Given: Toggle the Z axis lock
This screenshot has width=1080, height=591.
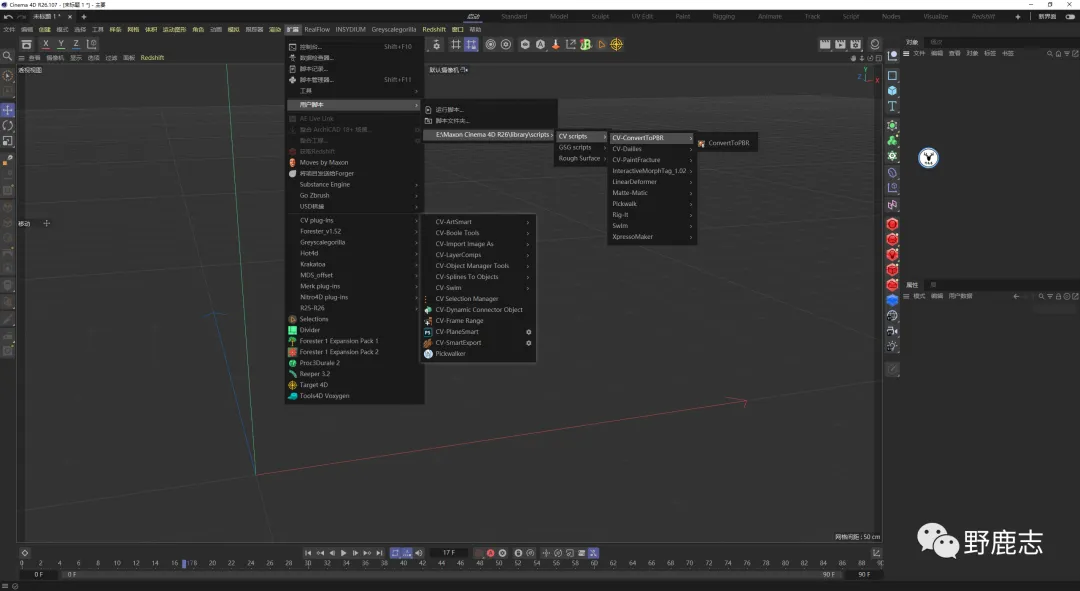Looking at the screenshot, I should (x=76, y=44).
